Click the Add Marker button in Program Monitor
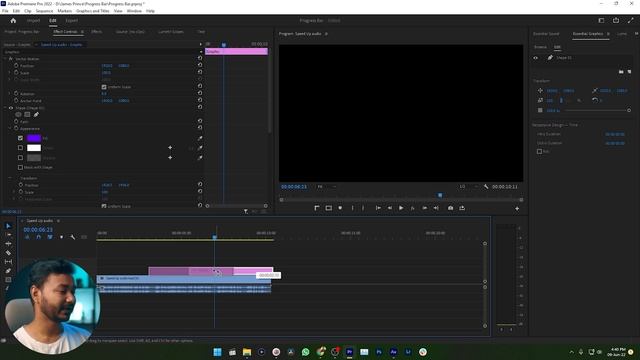The height and width of the screenshot is (360, 640). pos(340,208)
